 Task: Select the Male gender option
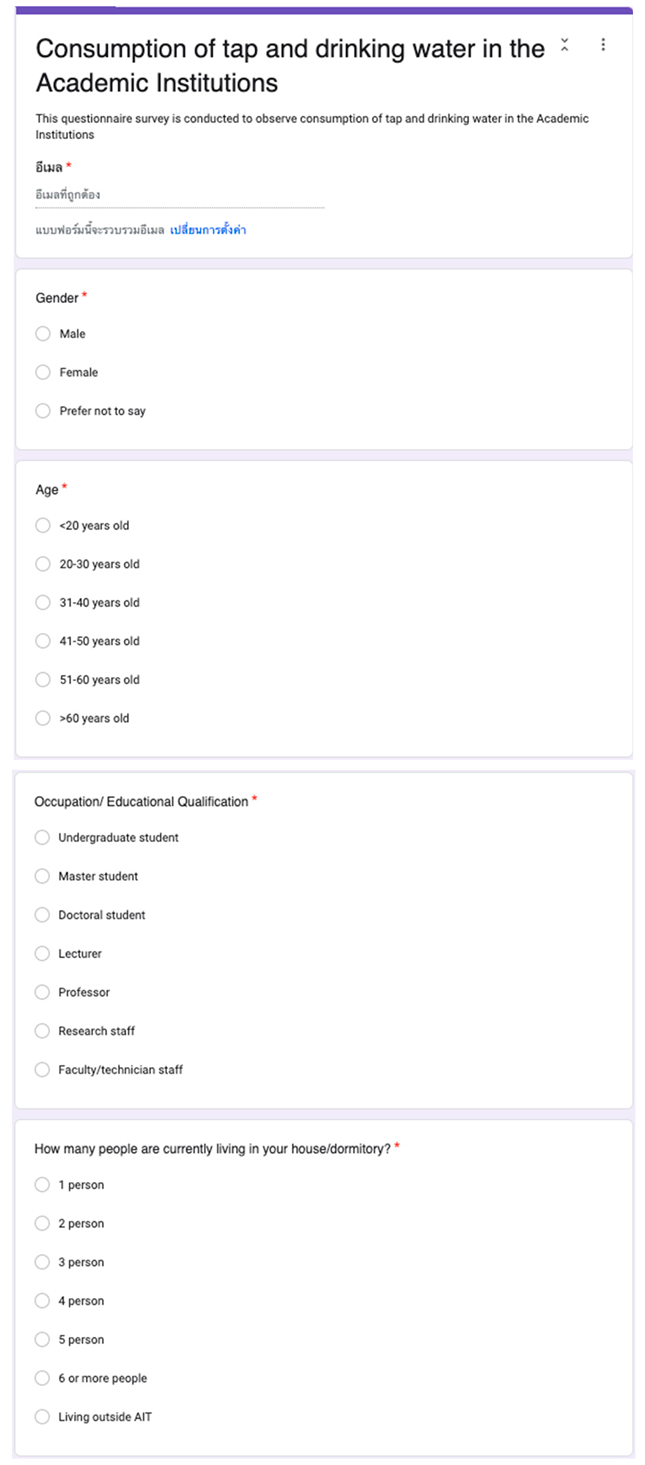pyautogui.click(x=43, y=334)
